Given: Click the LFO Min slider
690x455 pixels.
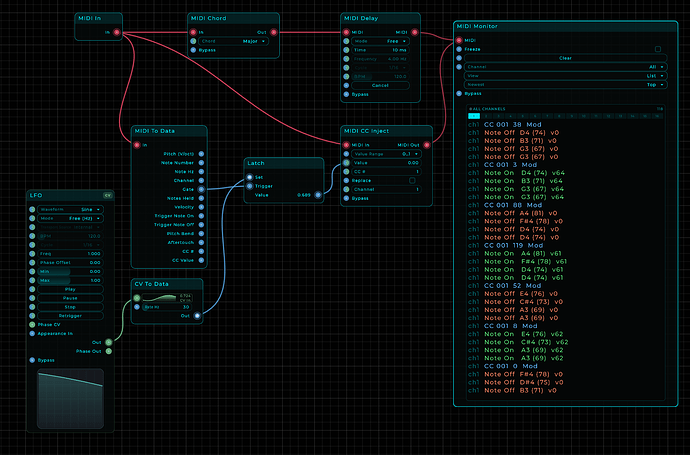Looking at the screenshot, I should (x=70, y=272).
